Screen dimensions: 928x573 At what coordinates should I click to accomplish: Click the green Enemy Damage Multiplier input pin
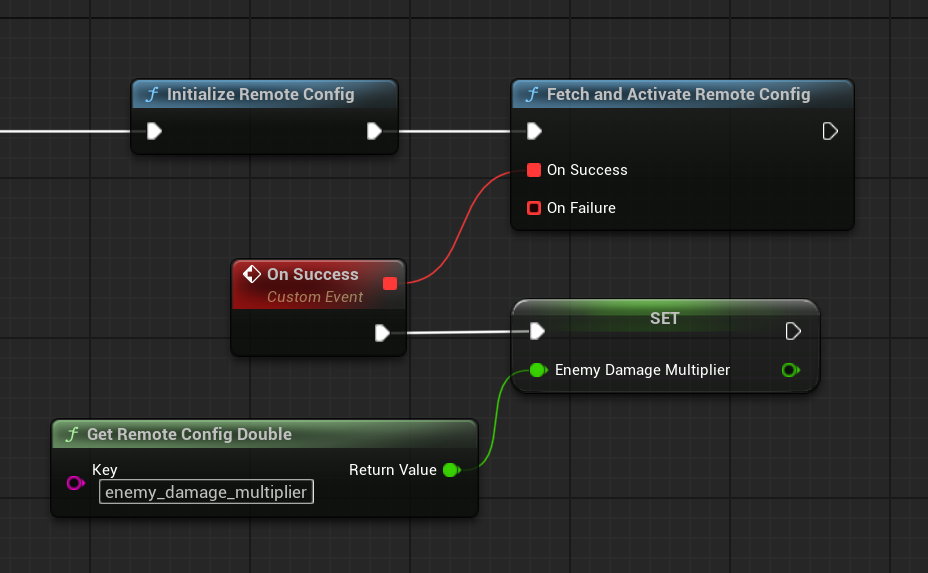pyautogui.click(x=537, y=370)
